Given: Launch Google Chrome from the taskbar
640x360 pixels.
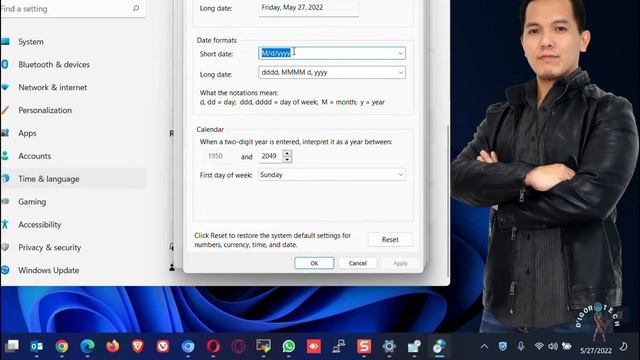Looking at the screenshot, I should coord(62,346).
